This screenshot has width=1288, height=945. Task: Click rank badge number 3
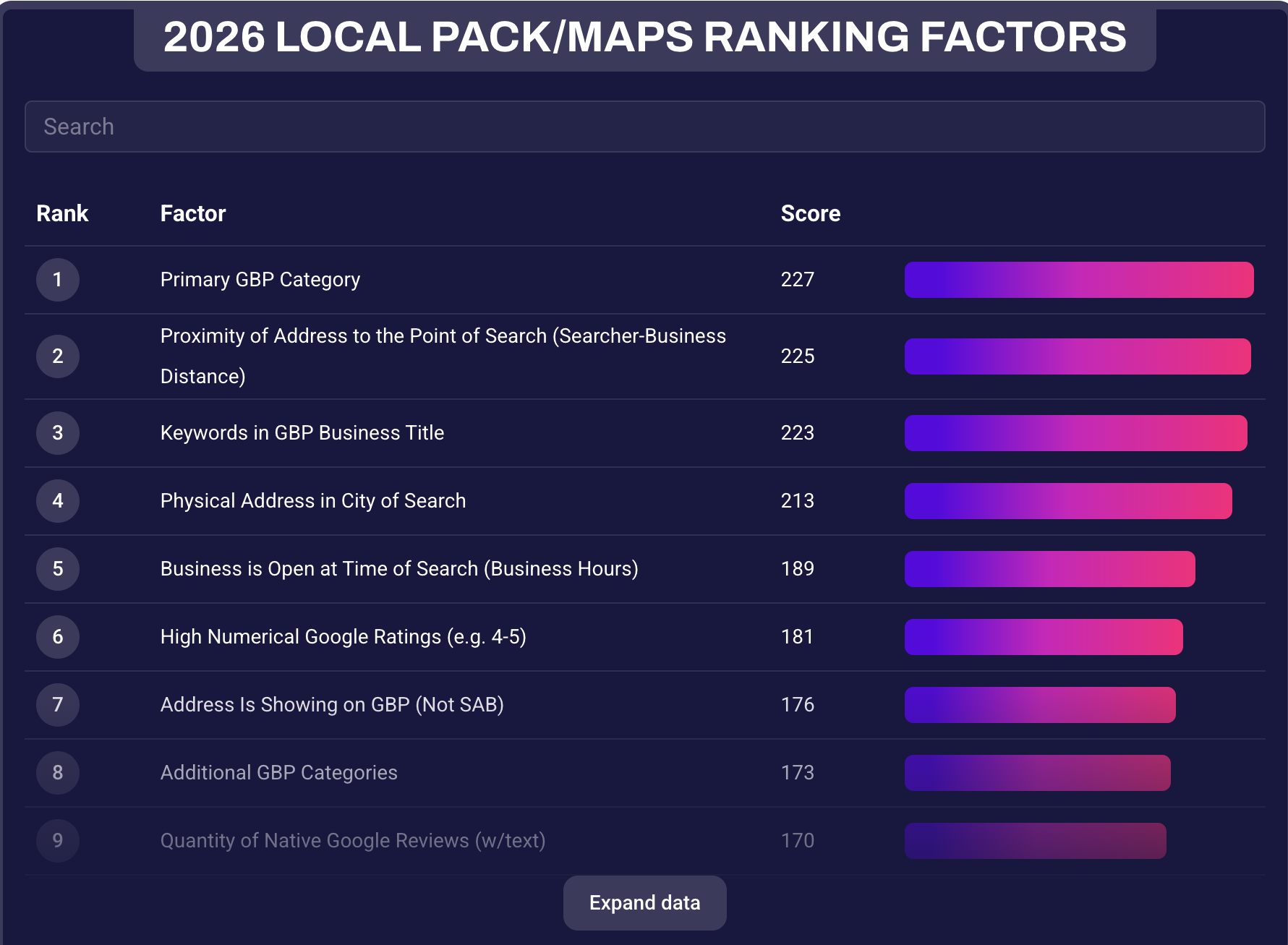tap(58, 433)
